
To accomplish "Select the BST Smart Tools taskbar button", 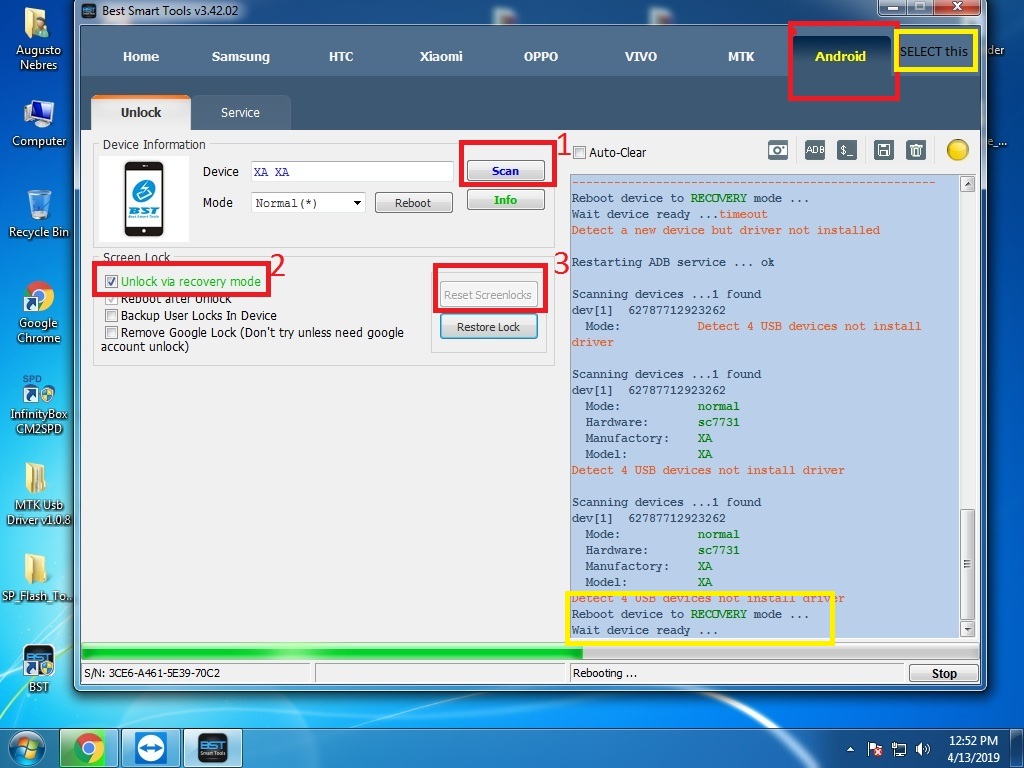I will click(213, 748).
